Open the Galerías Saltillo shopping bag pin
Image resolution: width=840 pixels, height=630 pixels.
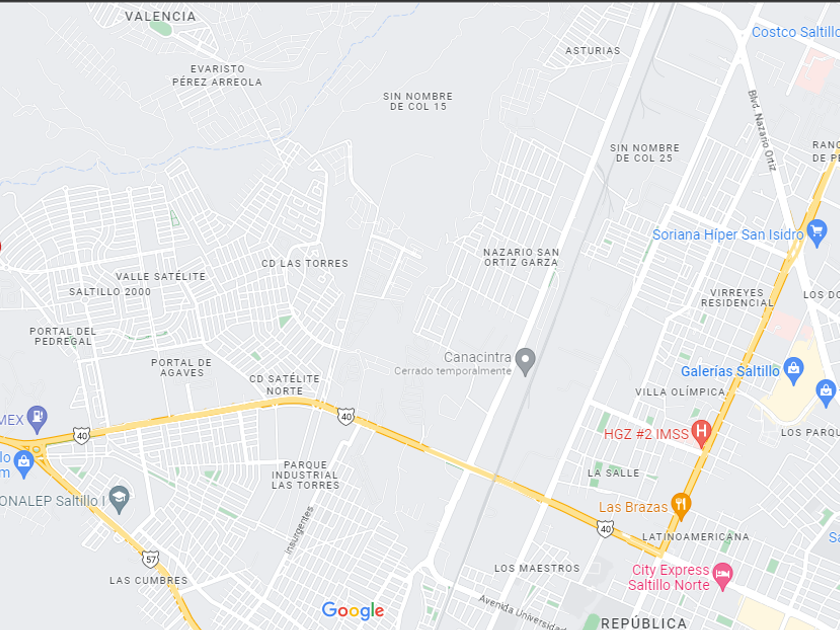tap(793, 371)
